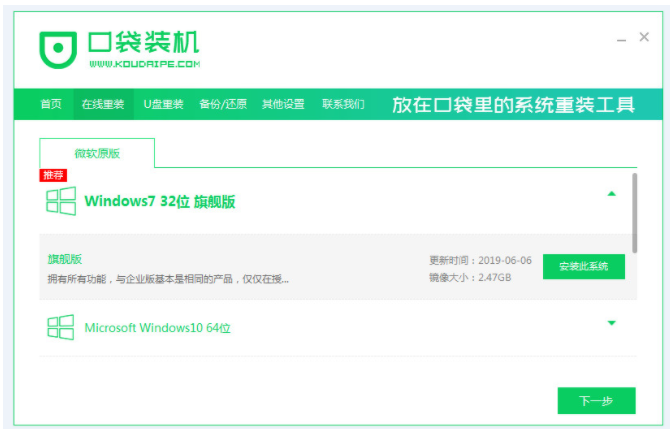Screen dimensions: 670x429
Task: Open the 备份/还原 menu tab
Action: (223, 104)
